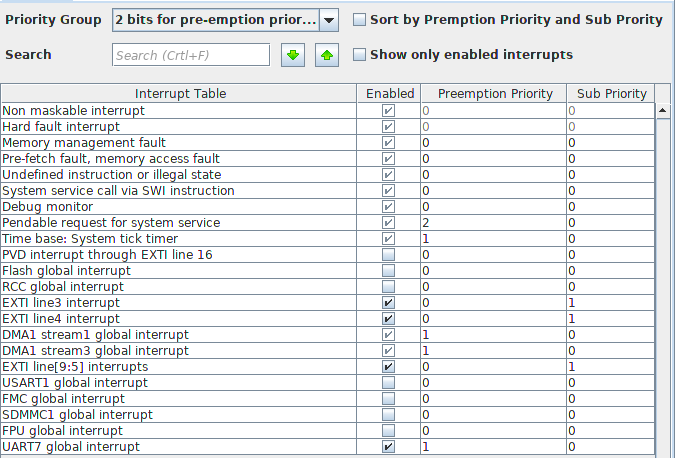The height and width of the screenshot is (458, 675).
Task: Open the Priority Group dropdown arrow
Action: 329,20
